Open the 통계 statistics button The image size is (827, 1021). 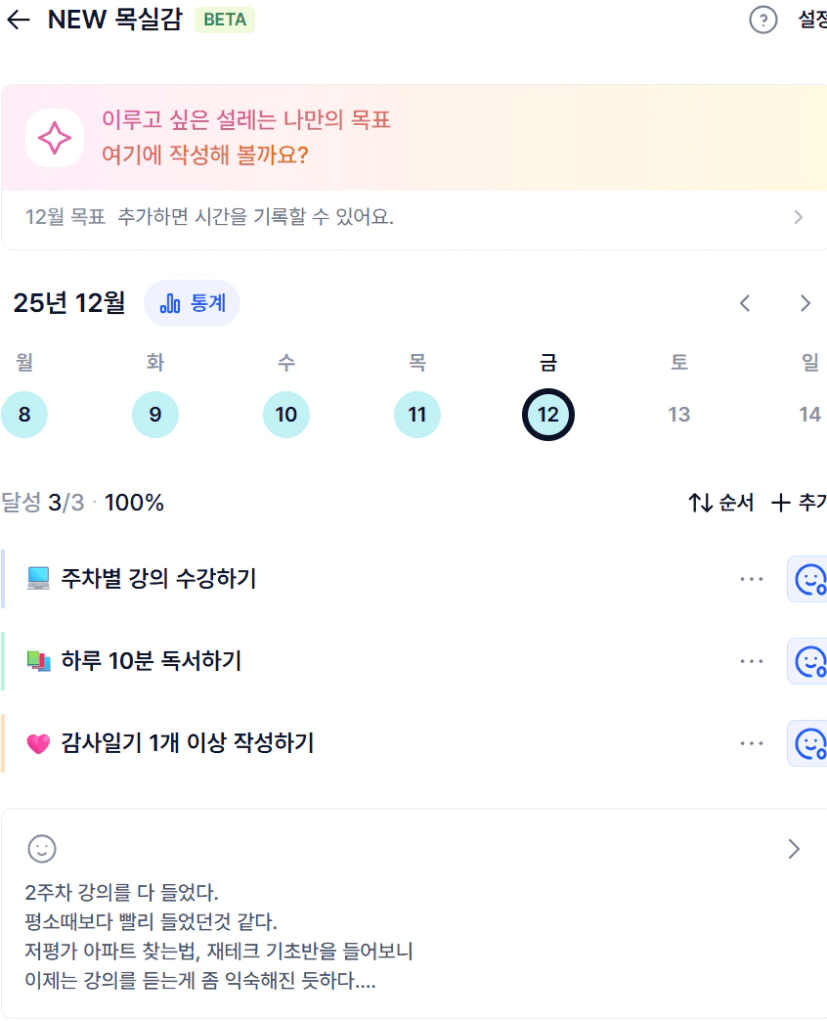(x=192, y=303)
